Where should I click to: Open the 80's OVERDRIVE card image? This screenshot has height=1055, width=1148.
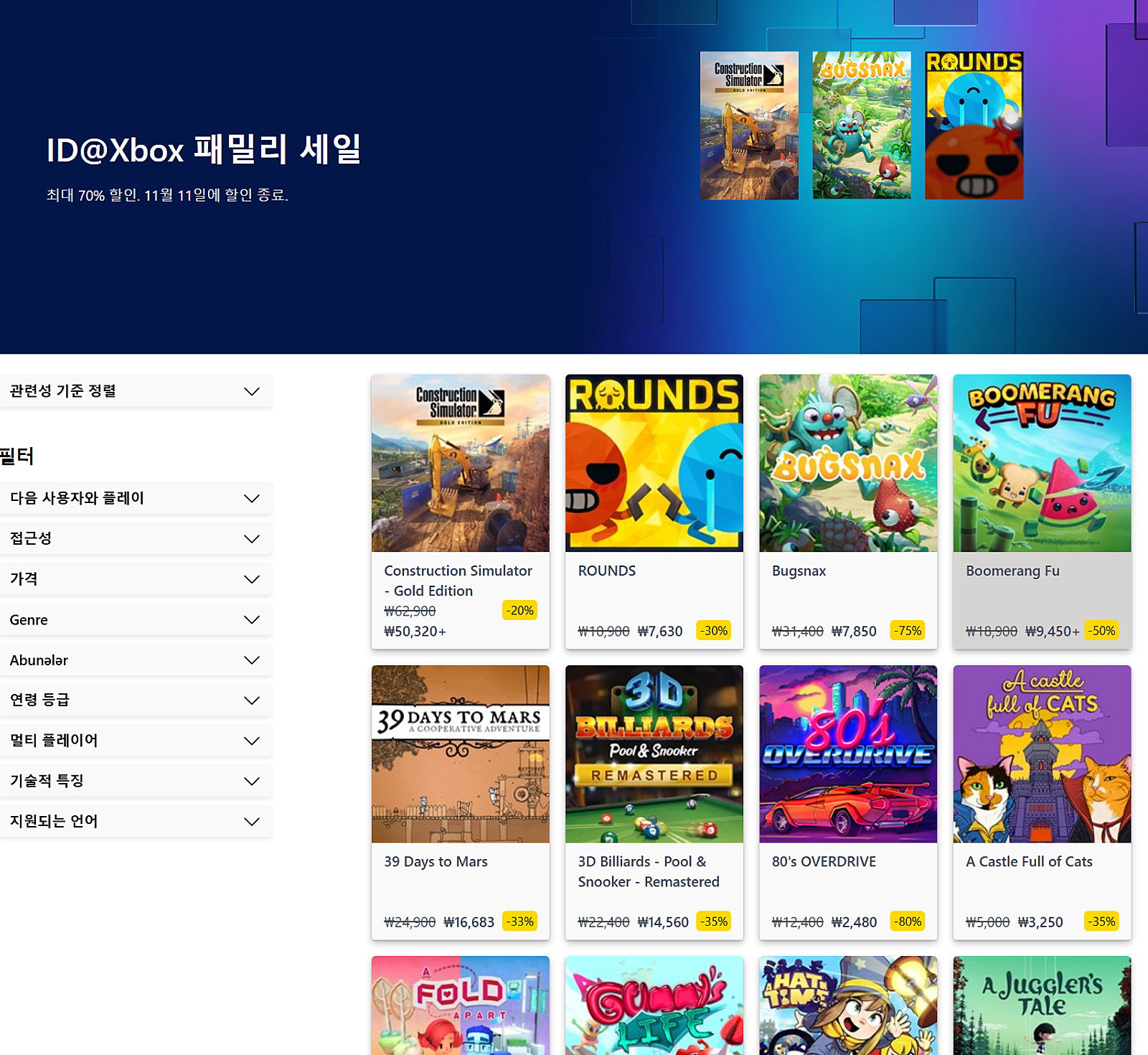[x=848, y=754]
